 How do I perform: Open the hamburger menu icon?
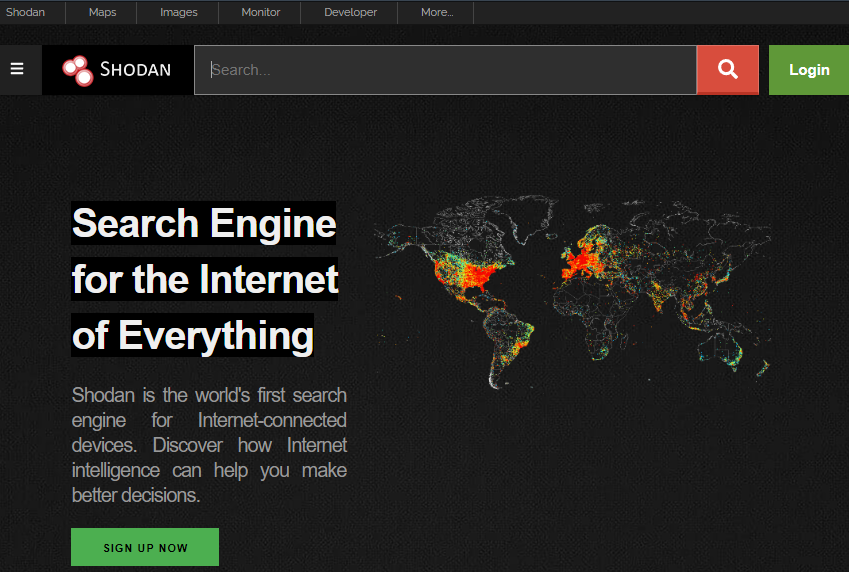click(x=17, y=69)
